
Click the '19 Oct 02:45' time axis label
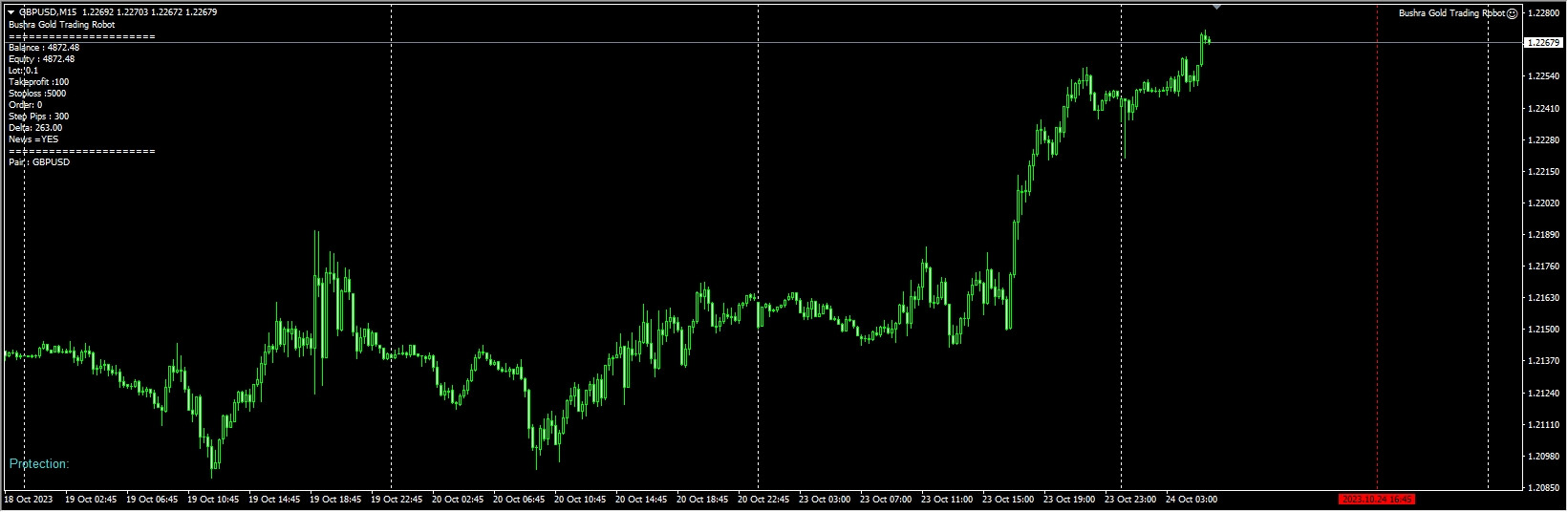[x=90, y=500]
